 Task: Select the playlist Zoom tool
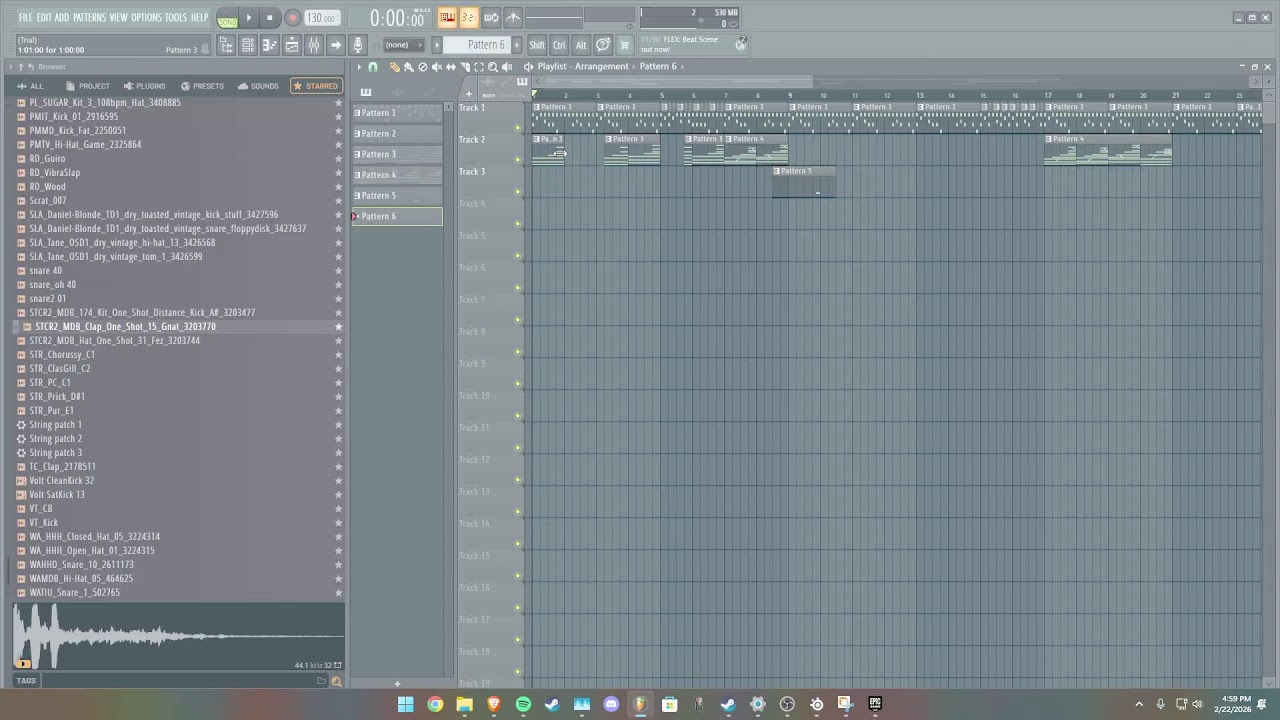pos(493,67)
